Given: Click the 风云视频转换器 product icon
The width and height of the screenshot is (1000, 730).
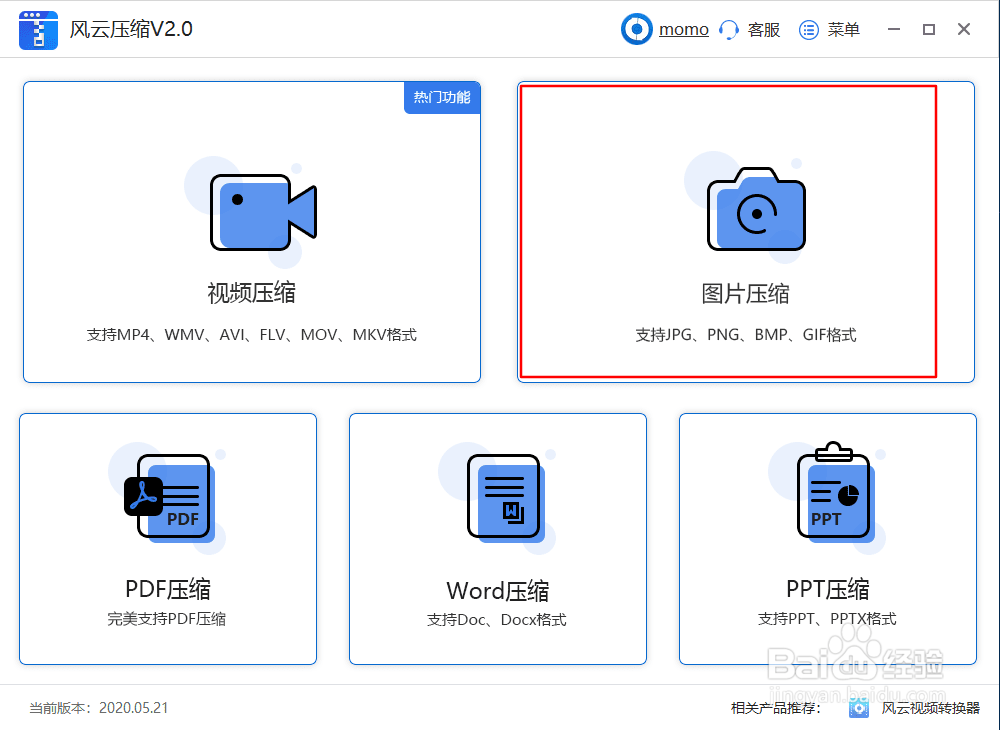Looking at the screenshot, I should (859, 708).
